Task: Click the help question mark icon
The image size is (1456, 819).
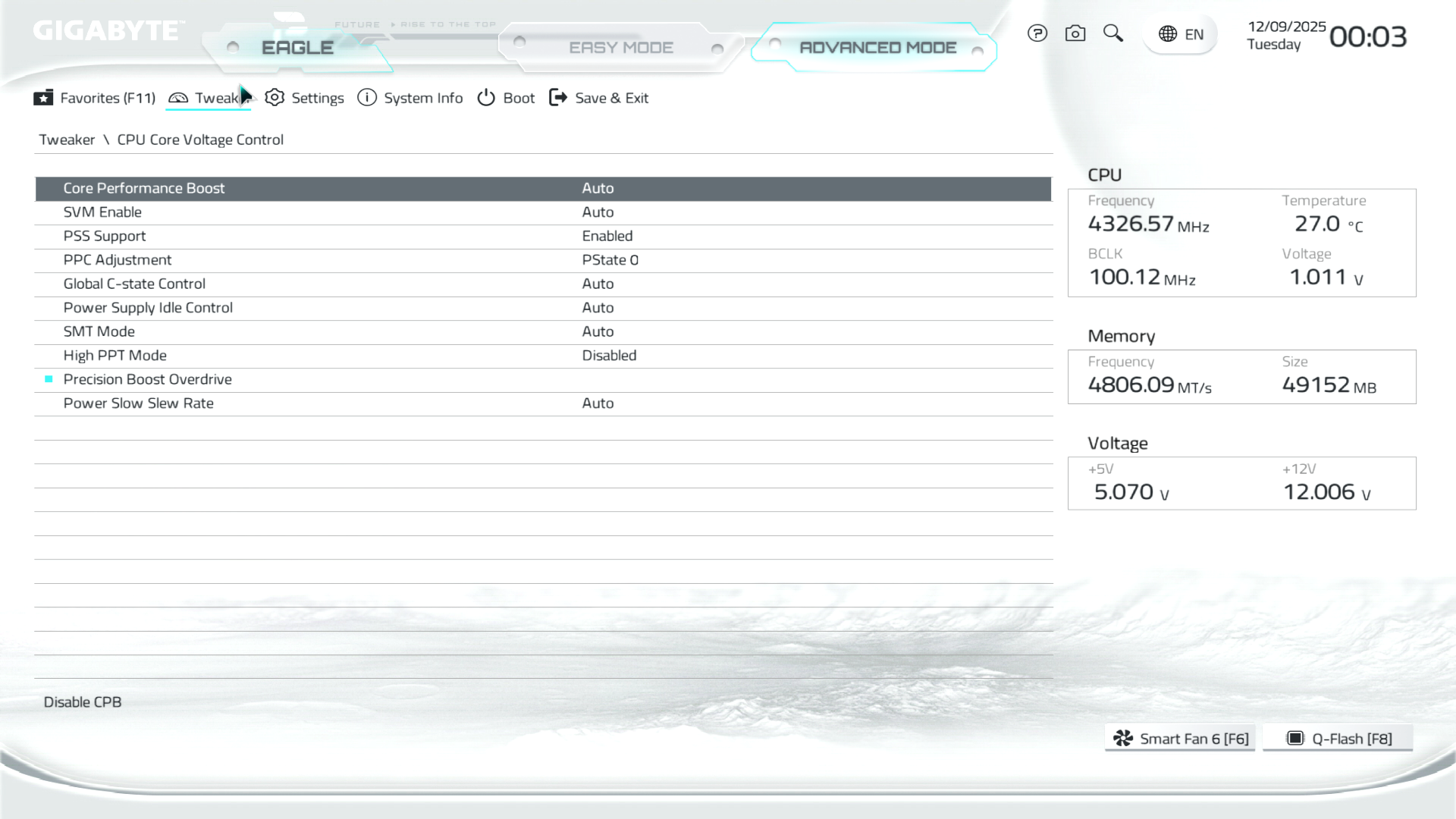Action: [1037, 33]
